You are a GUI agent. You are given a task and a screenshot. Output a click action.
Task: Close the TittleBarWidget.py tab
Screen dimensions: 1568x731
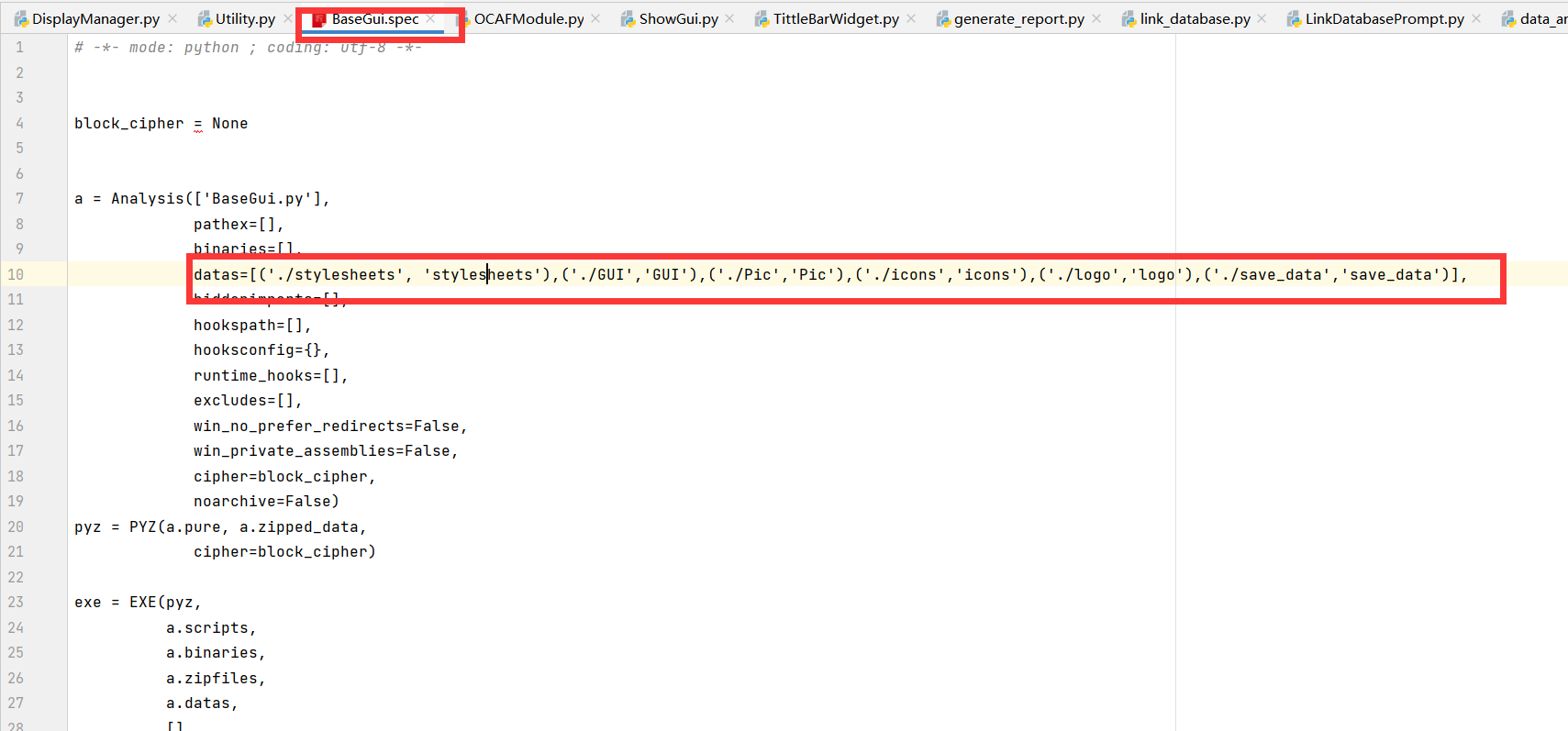(911, 18)
